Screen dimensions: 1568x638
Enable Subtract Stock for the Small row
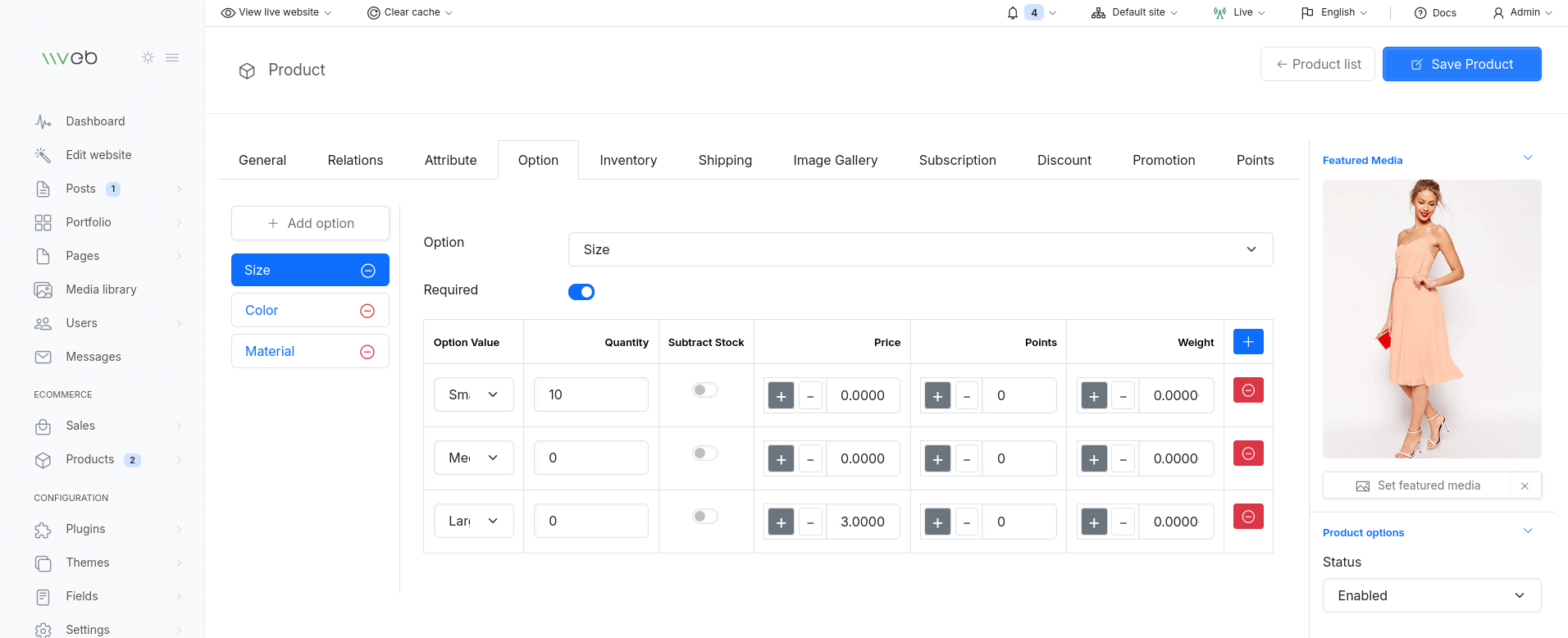(704, 390)
